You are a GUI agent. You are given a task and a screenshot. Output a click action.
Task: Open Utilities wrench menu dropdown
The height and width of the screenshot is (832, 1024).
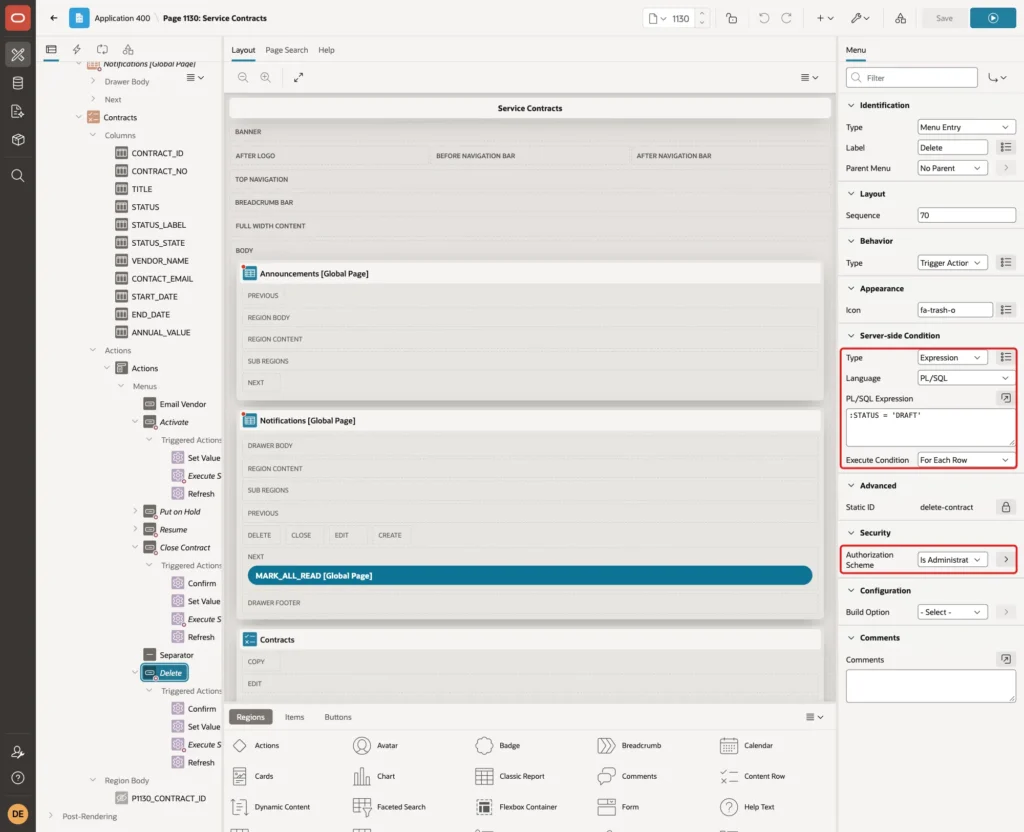860,18
